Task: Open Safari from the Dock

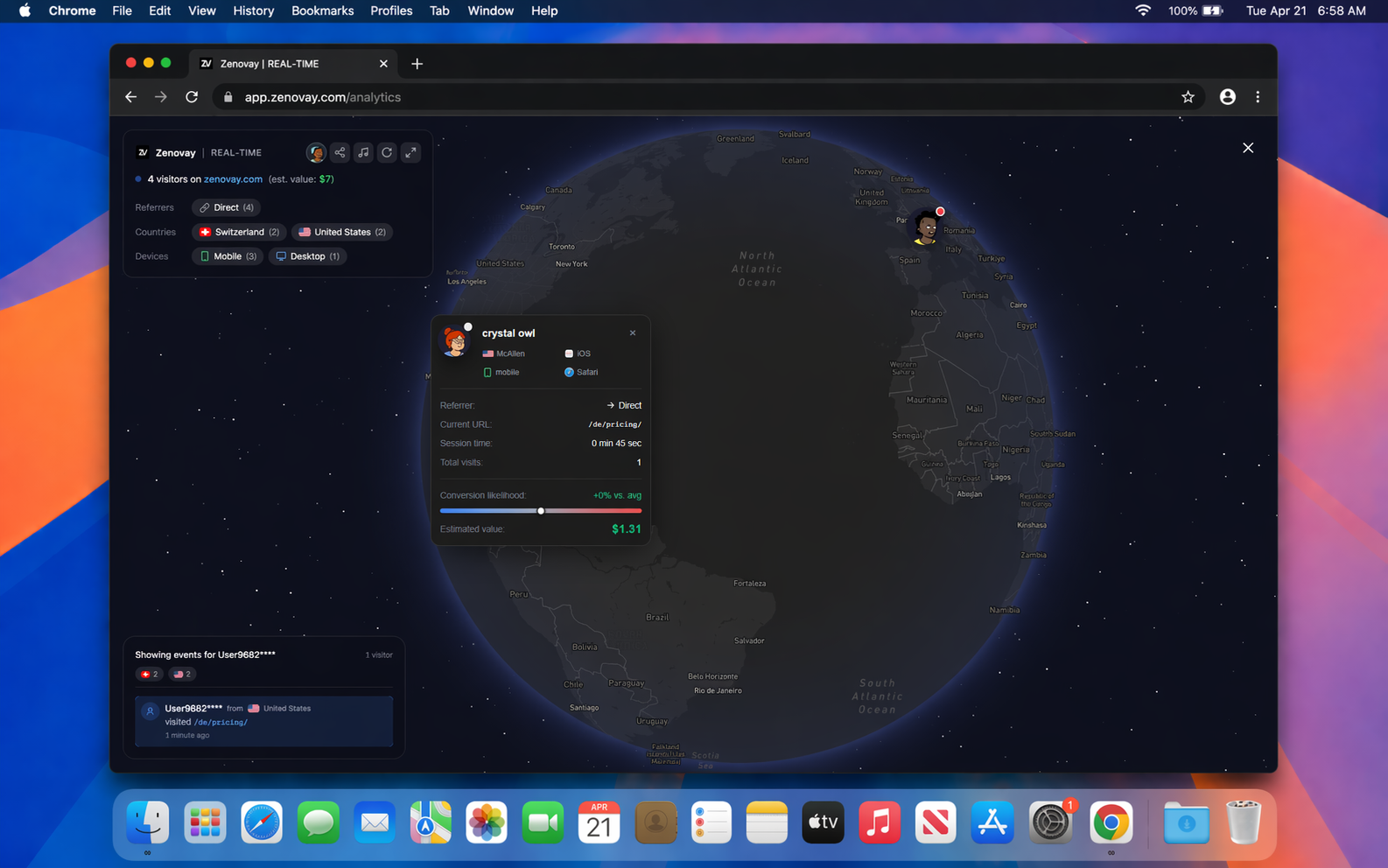Action: [262, 822]
